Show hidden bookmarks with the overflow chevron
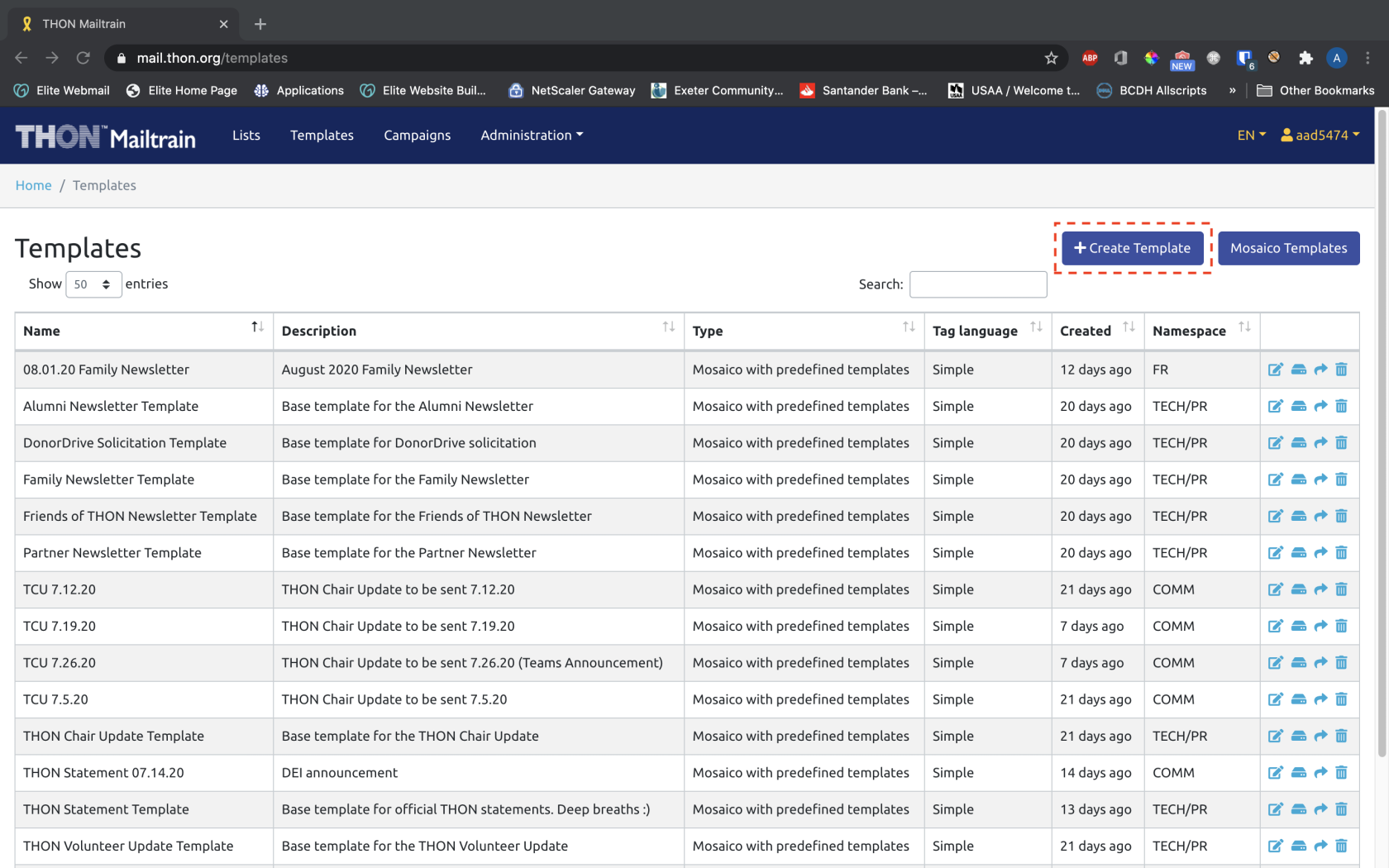This screenshot has width=1389, height=868. [x=1232, y=90]
